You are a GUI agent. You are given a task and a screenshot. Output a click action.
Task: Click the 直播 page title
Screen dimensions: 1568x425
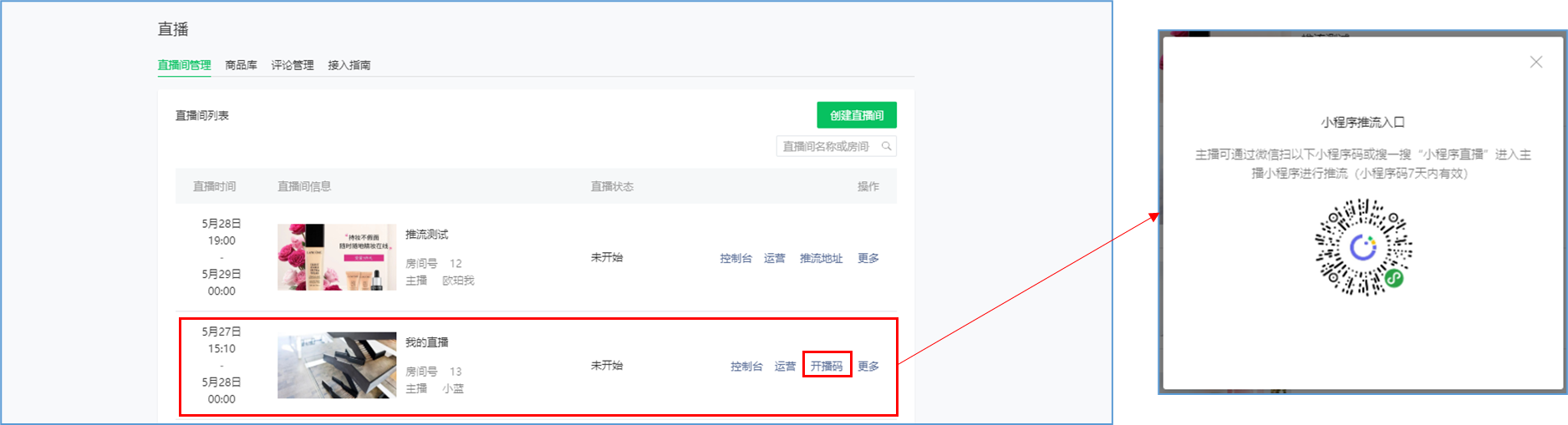(x=173, y=29)
